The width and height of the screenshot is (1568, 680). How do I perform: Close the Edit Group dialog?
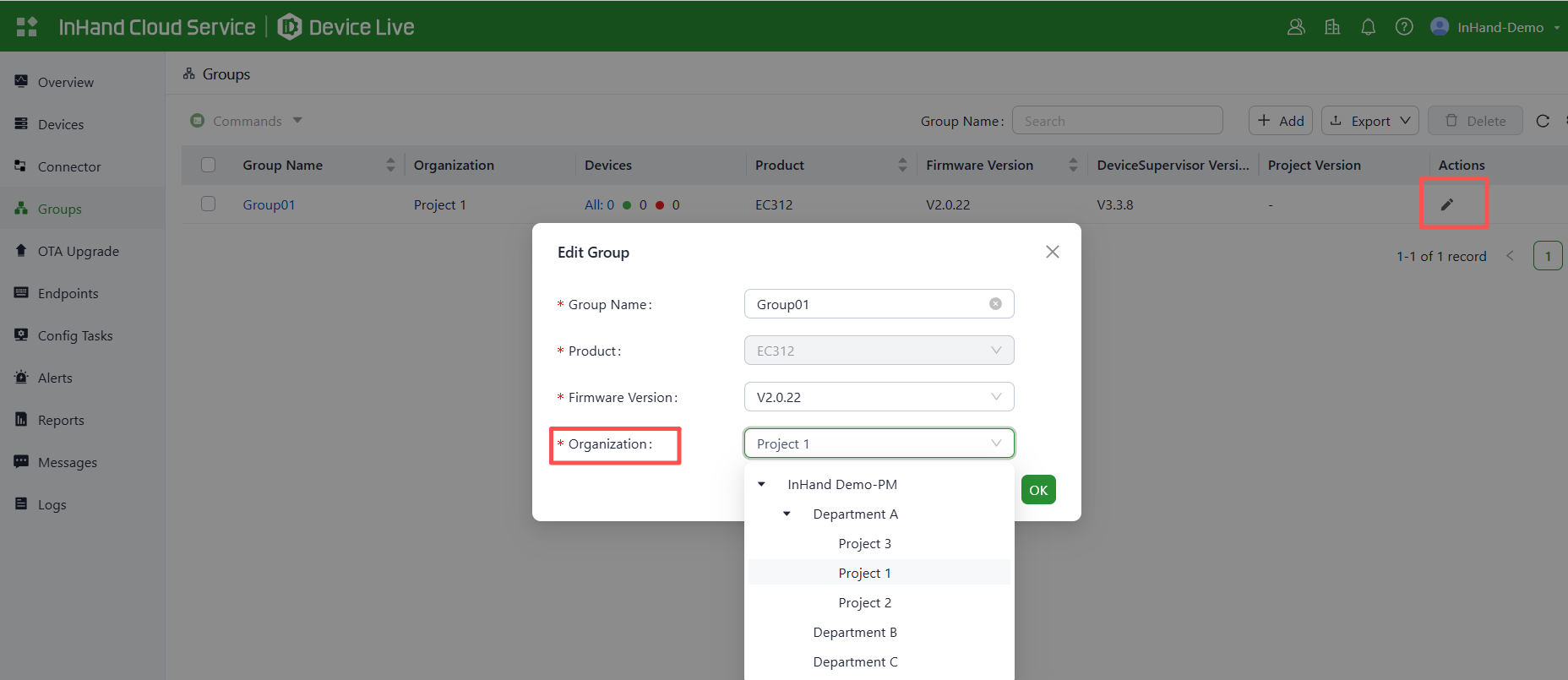[x=1052, y=252]
